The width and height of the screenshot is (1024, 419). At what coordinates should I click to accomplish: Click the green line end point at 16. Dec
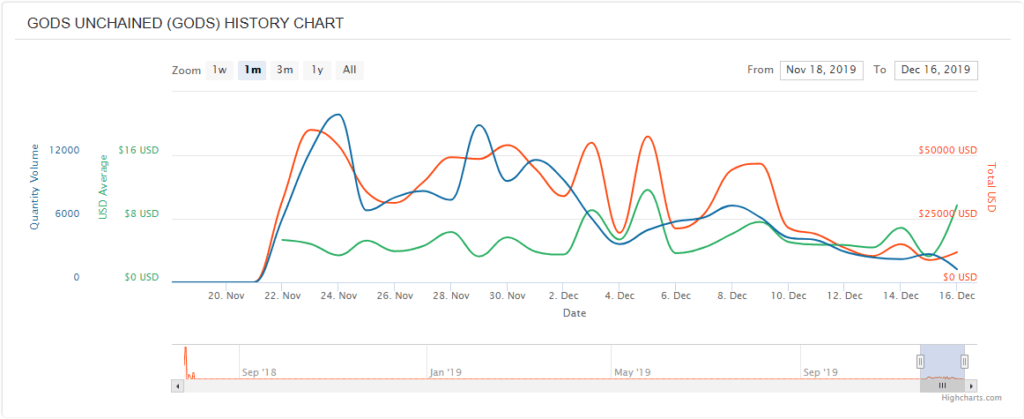(957, 206)
